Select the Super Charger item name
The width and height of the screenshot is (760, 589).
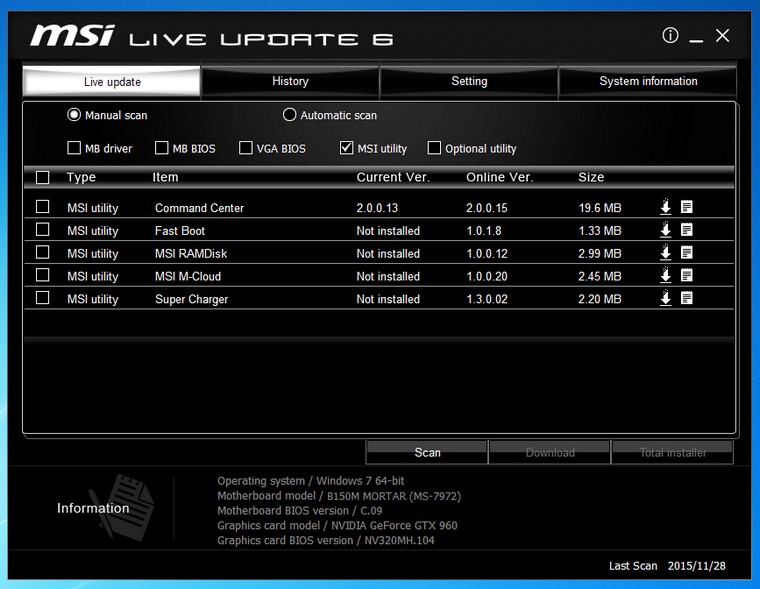191,299
